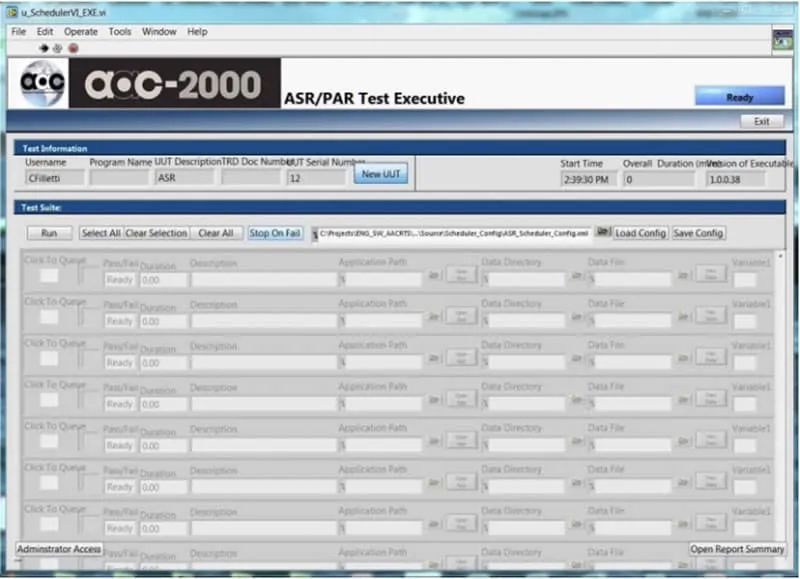Viewport: 800px width, 579px height.
Task: Open the File menu
Action: [19, 32]
